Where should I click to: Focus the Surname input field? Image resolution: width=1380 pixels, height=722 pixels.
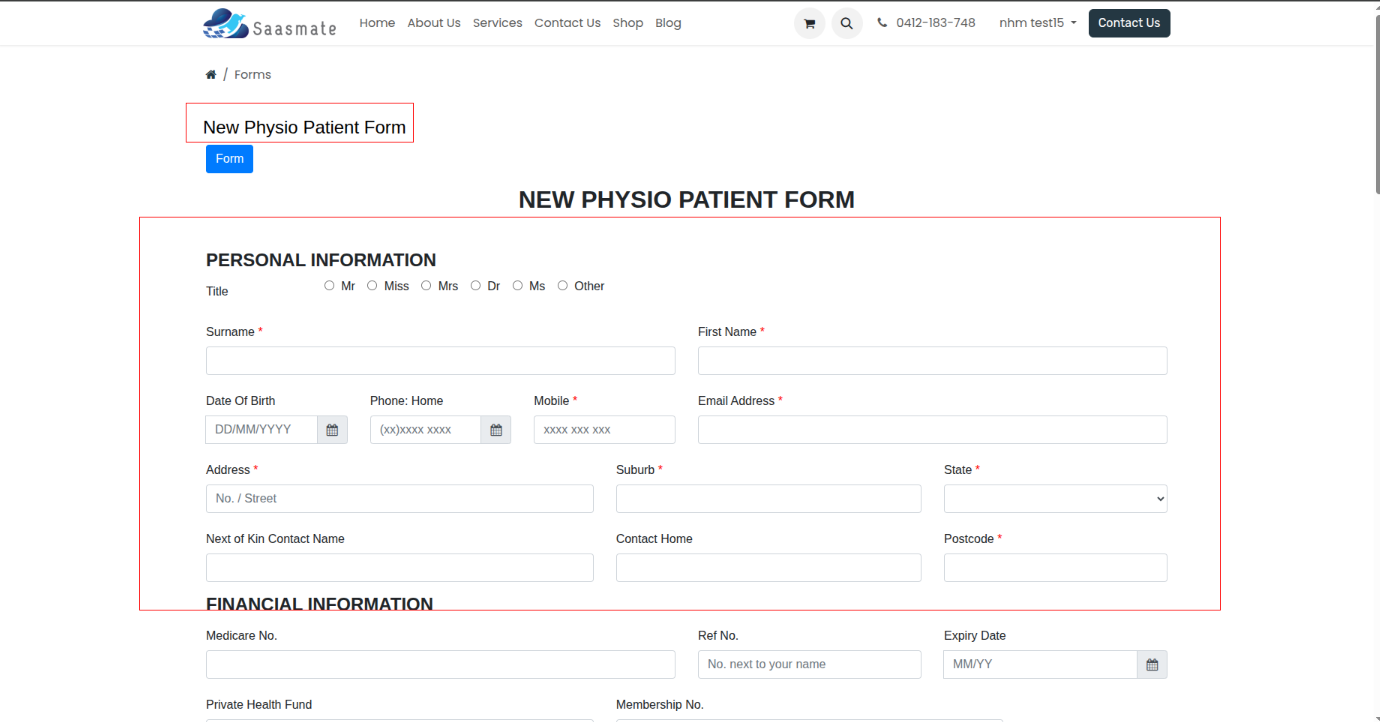440,361
